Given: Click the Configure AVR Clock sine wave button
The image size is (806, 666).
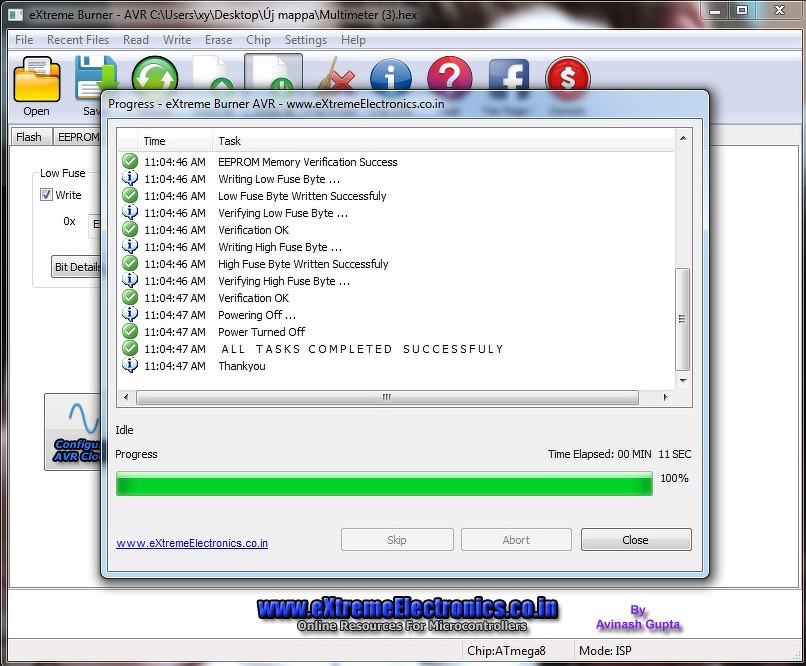Looking at the screenshot, I should [74, 432].
